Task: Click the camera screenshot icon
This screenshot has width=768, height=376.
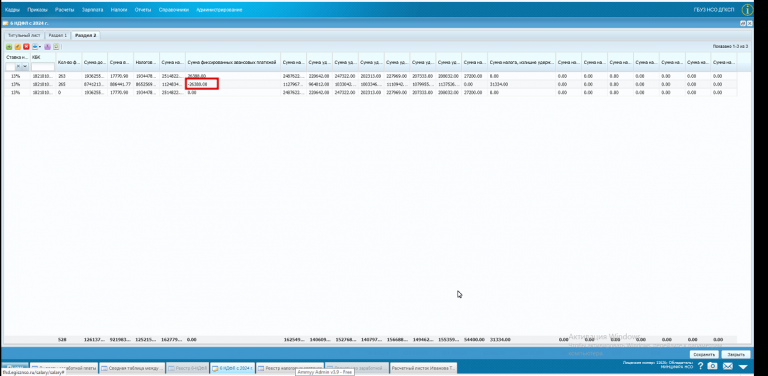Action: pyautogui.click(x=713, y=366)
